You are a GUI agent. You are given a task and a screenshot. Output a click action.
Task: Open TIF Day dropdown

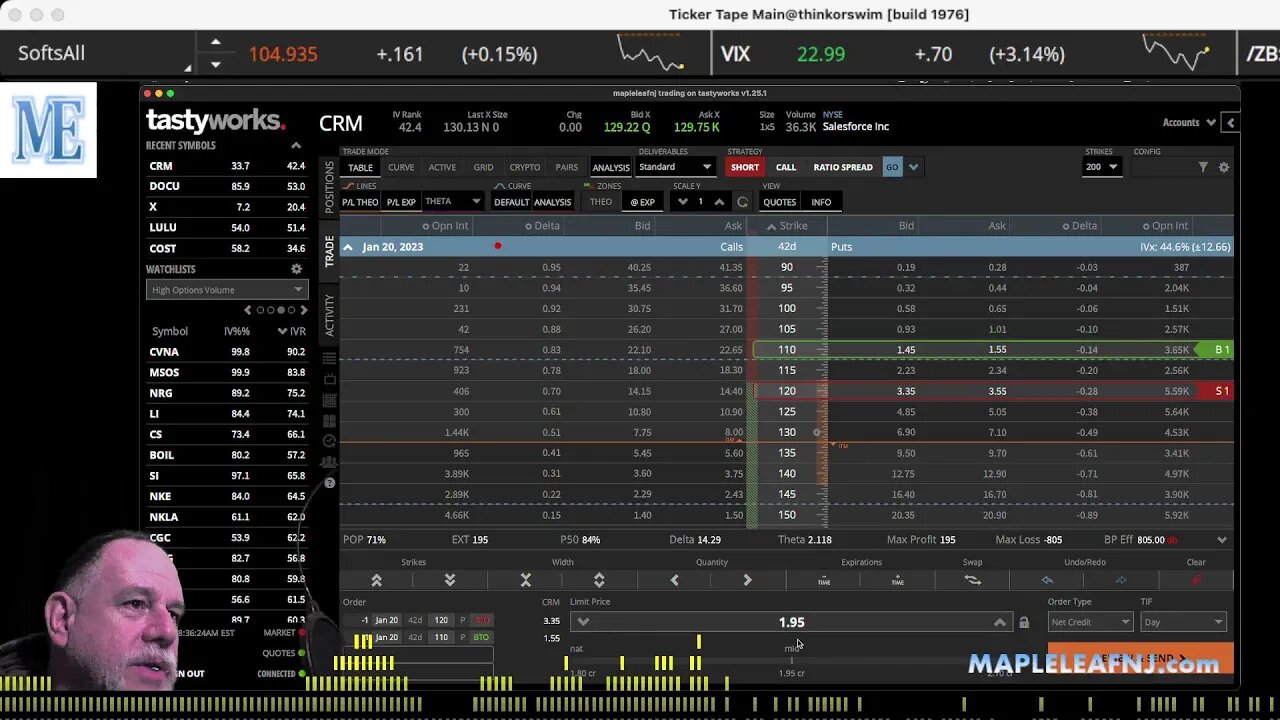point(1183,622)
